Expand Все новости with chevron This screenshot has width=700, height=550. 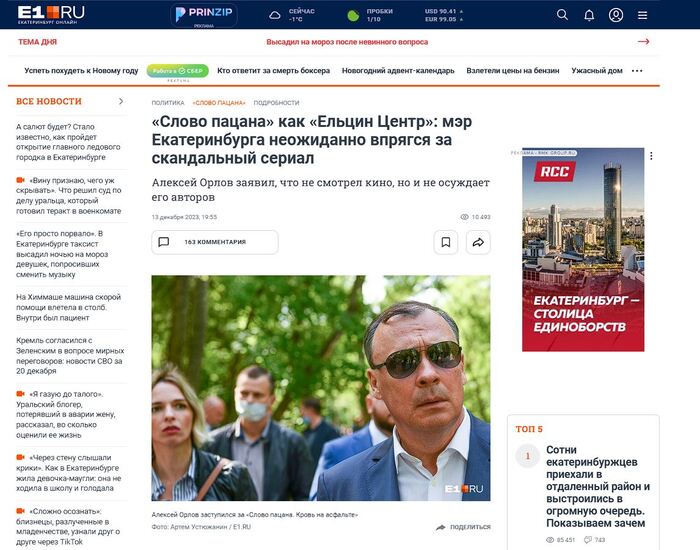coord(121,101)
